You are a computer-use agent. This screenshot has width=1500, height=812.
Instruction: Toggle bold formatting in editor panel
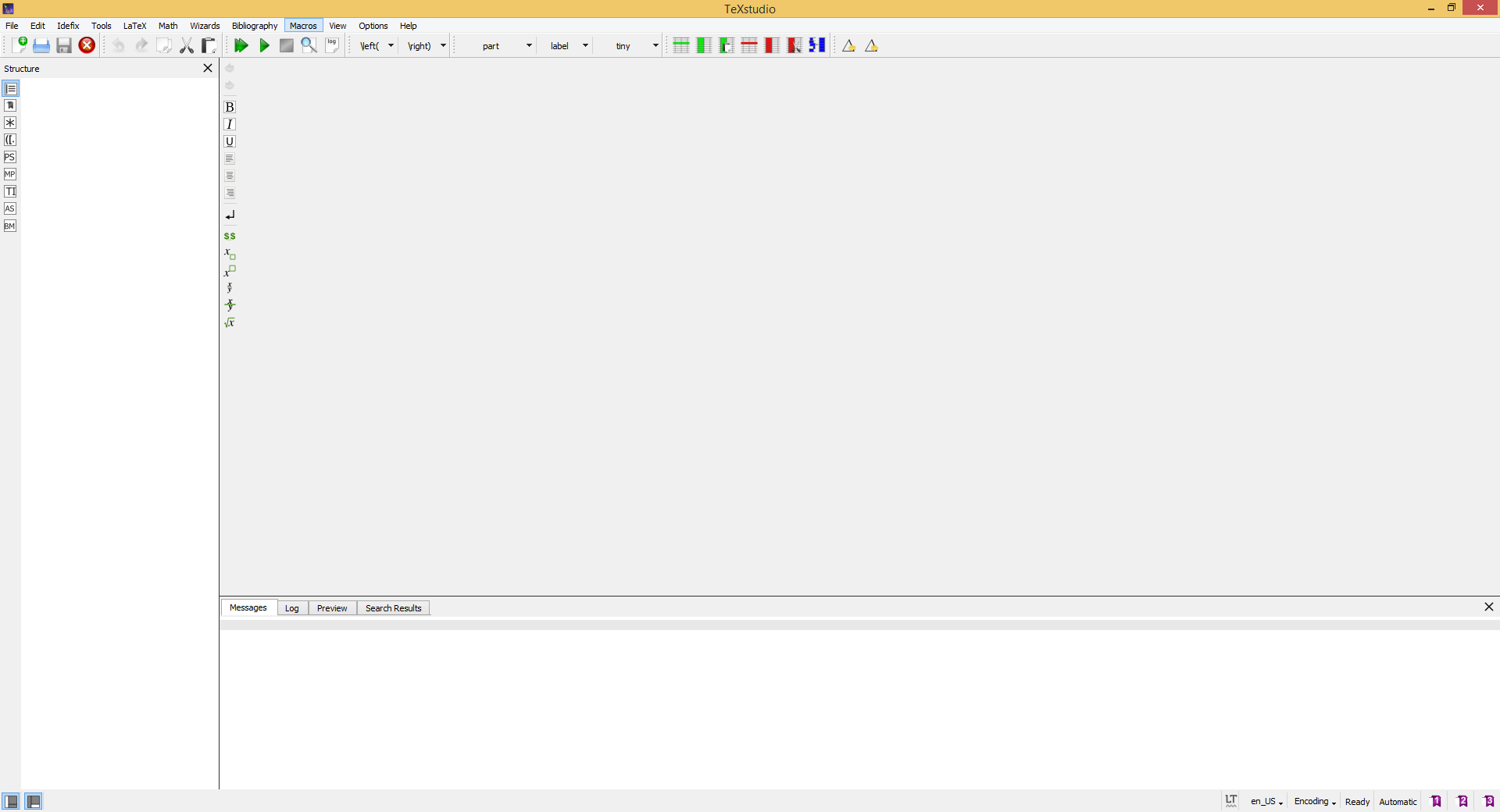click(x=230, y=107)
